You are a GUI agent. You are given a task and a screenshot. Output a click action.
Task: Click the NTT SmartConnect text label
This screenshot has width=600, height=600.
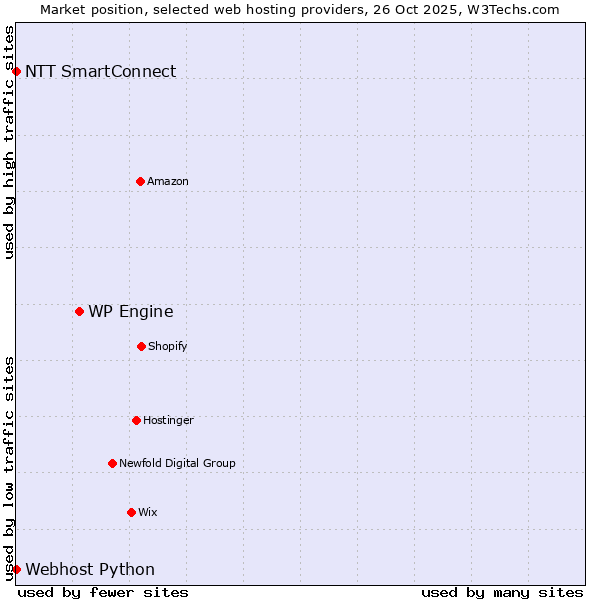coord(100,71)
